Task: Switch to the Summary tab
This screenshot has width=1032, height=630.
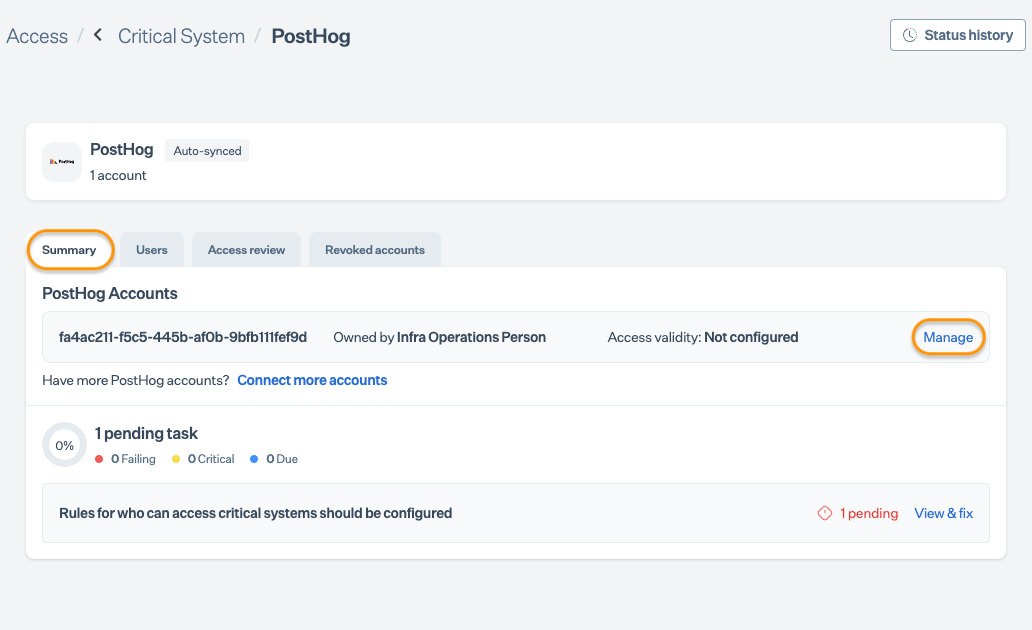Action: [69, 250]
